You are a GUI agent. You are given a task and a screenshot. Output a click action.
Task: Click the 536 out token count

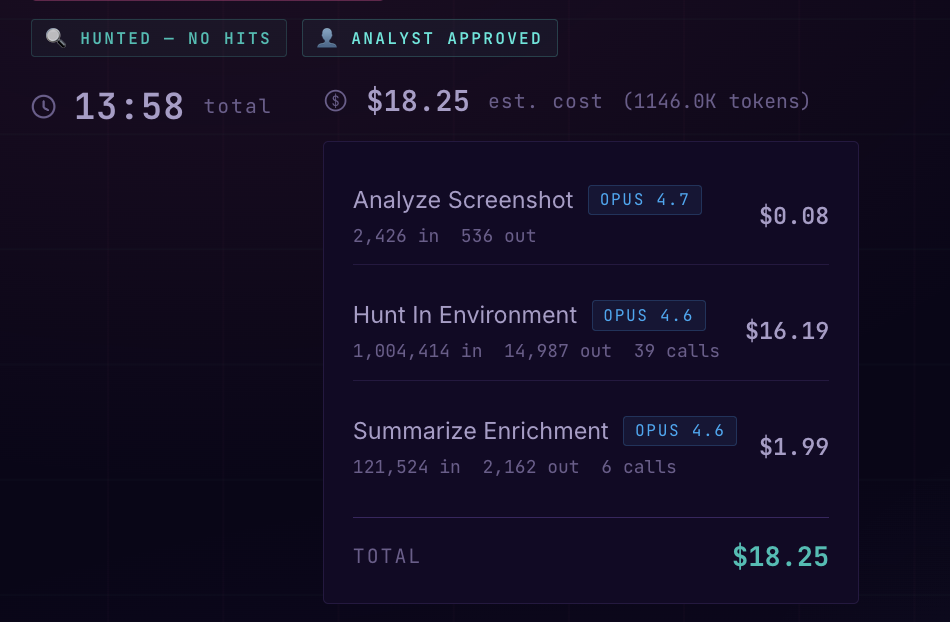pyautogui.click(x=498, y=236)
